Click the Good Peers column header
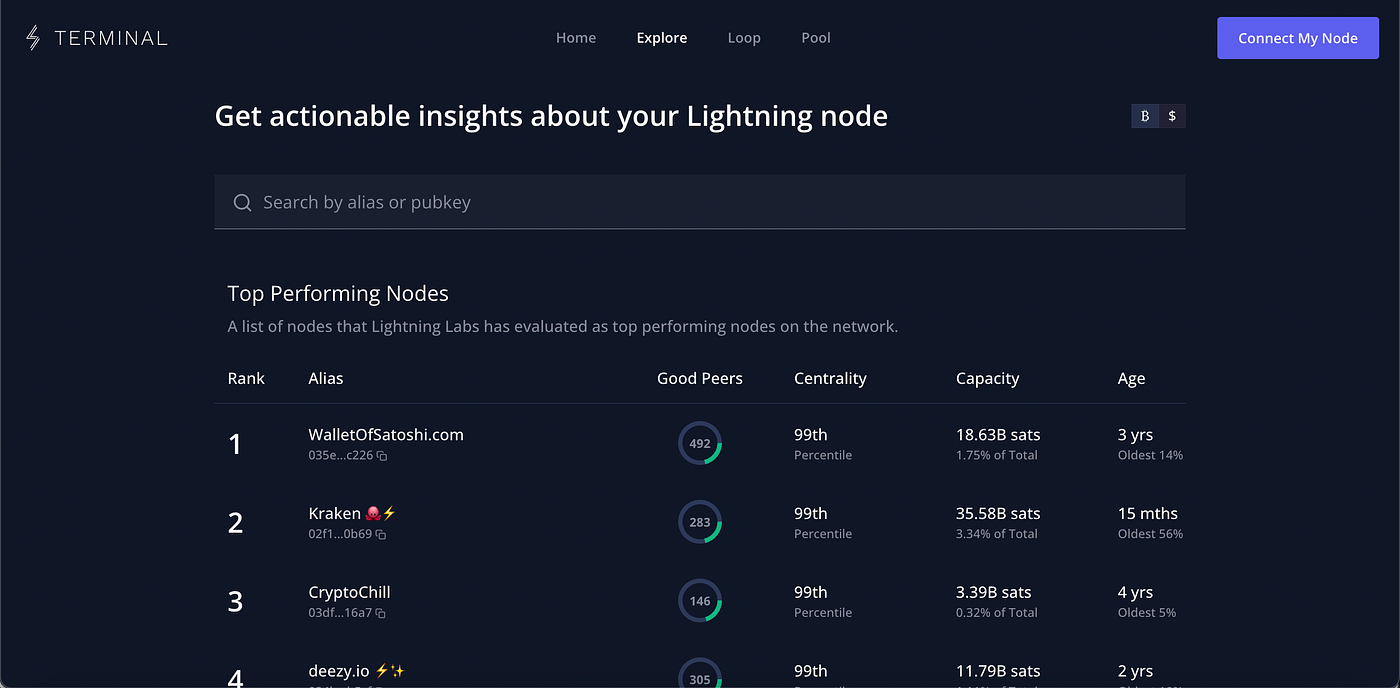Image resolution: width=1400 pixels, height=688 pixels. 700,378
